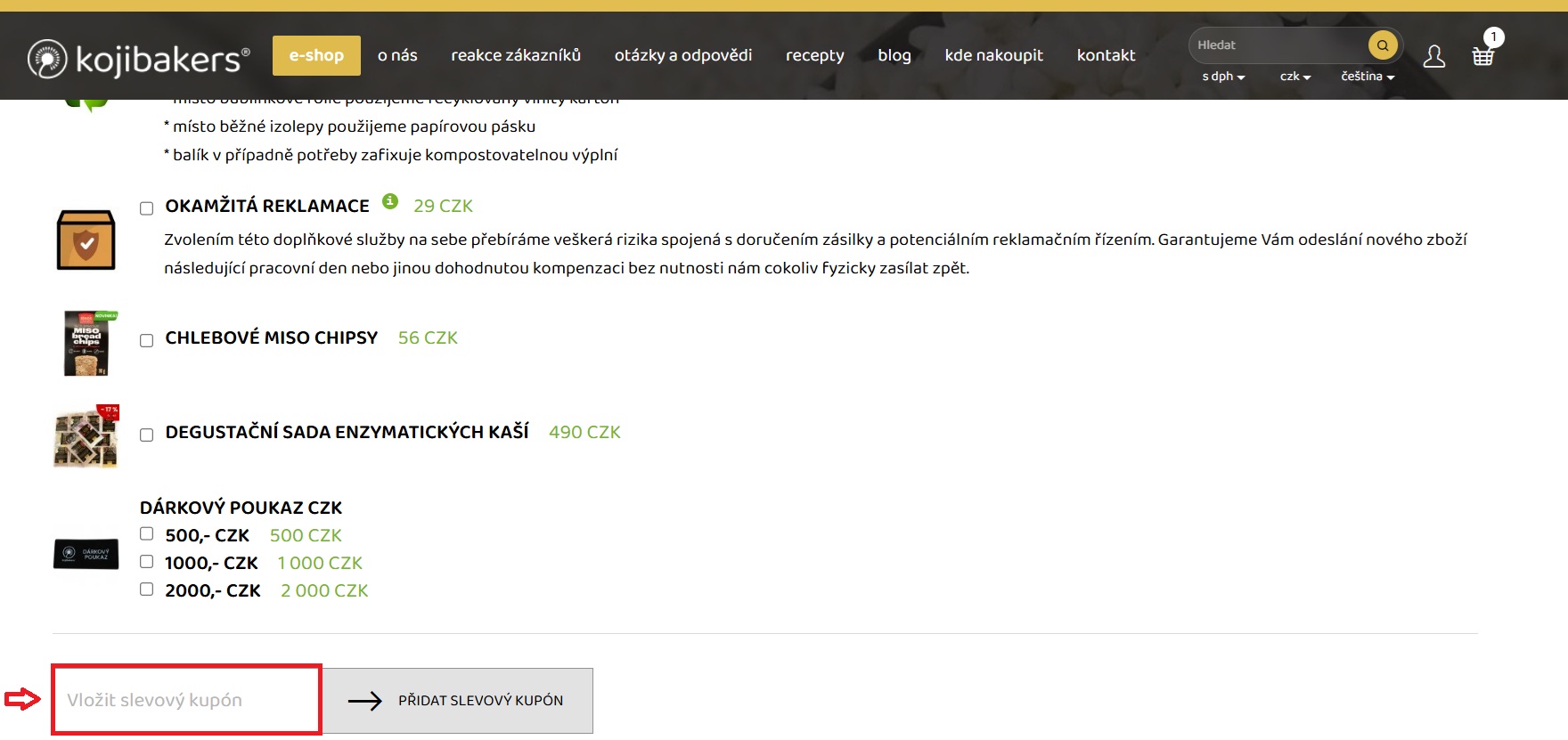Expand the s dph dropdown
This screenshot has width=1568, height=740.
(1223, 77)
